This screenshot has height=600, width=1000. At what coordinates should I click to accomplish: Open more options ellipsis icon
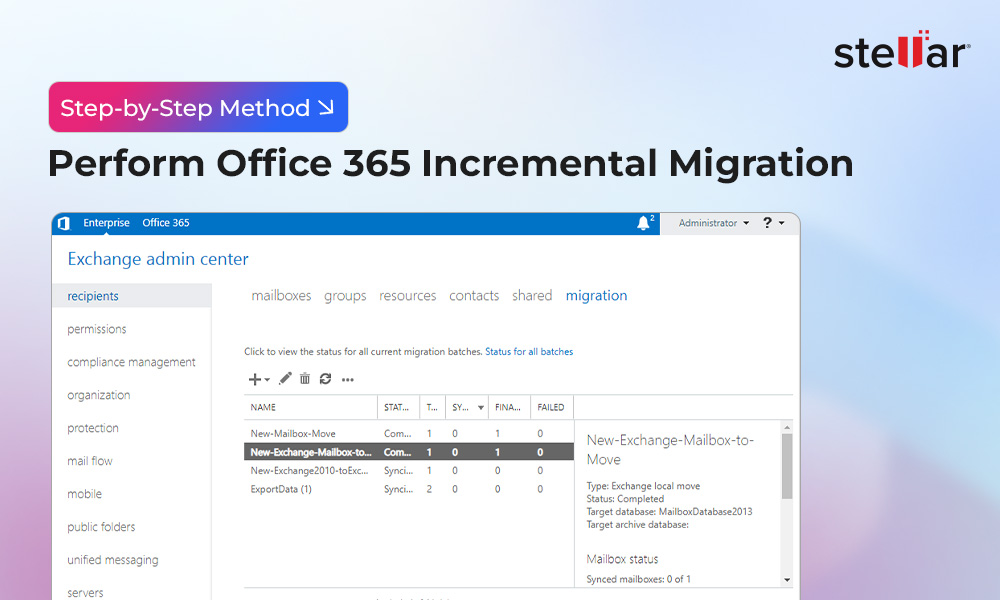(347, 380)
